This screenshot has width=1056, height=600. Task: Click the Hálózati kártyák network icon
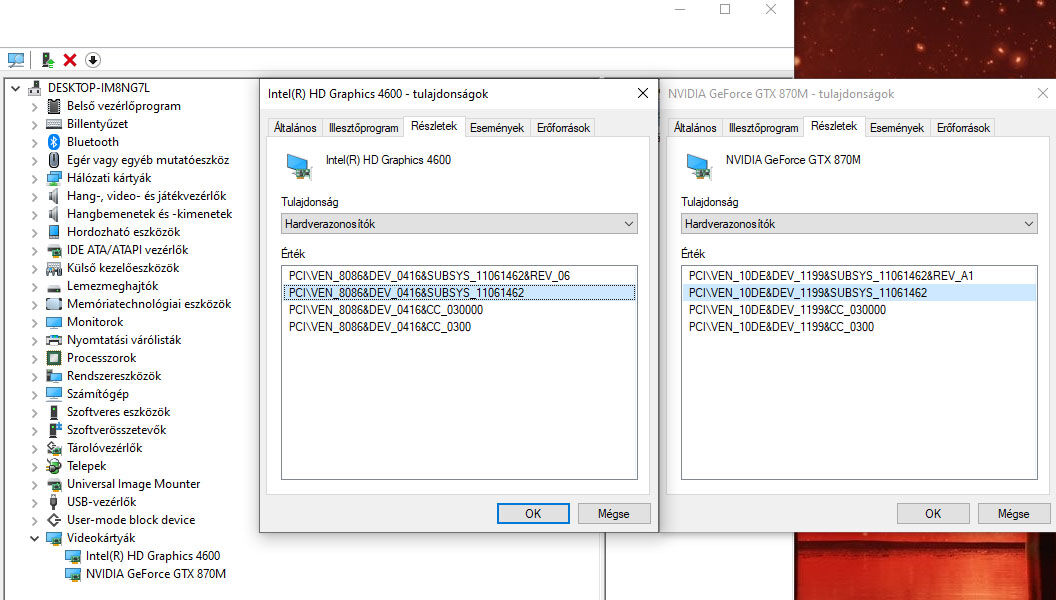[x=54, y=178]
